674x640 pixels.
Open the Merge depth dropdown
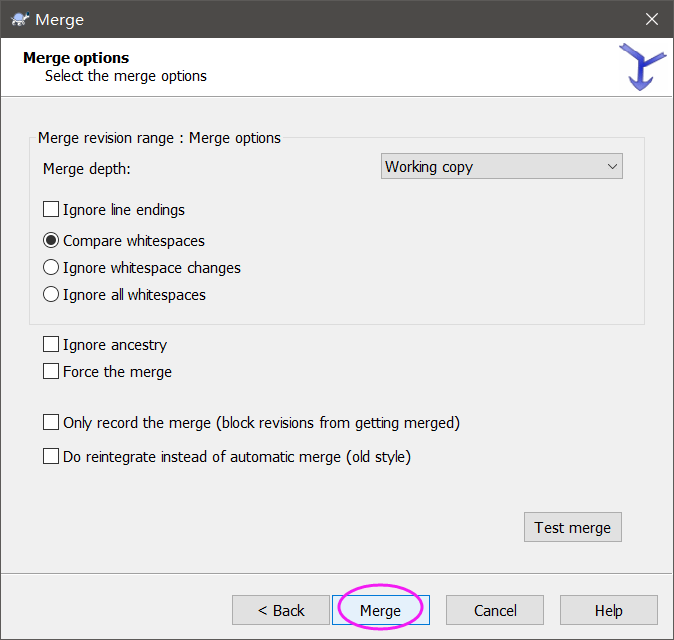tap(502, 167)
